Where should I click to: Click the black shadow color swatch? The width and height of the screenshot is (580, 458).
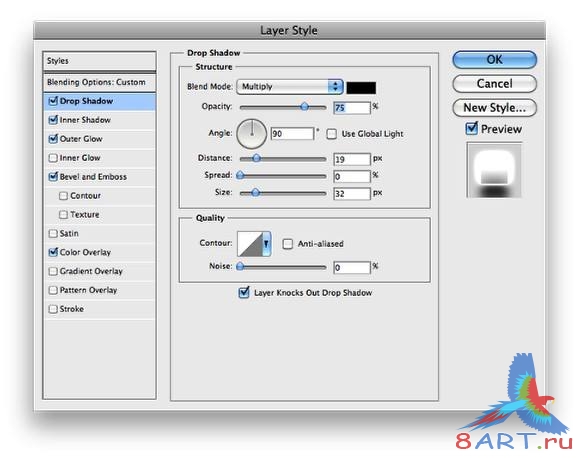click(361, 87)
